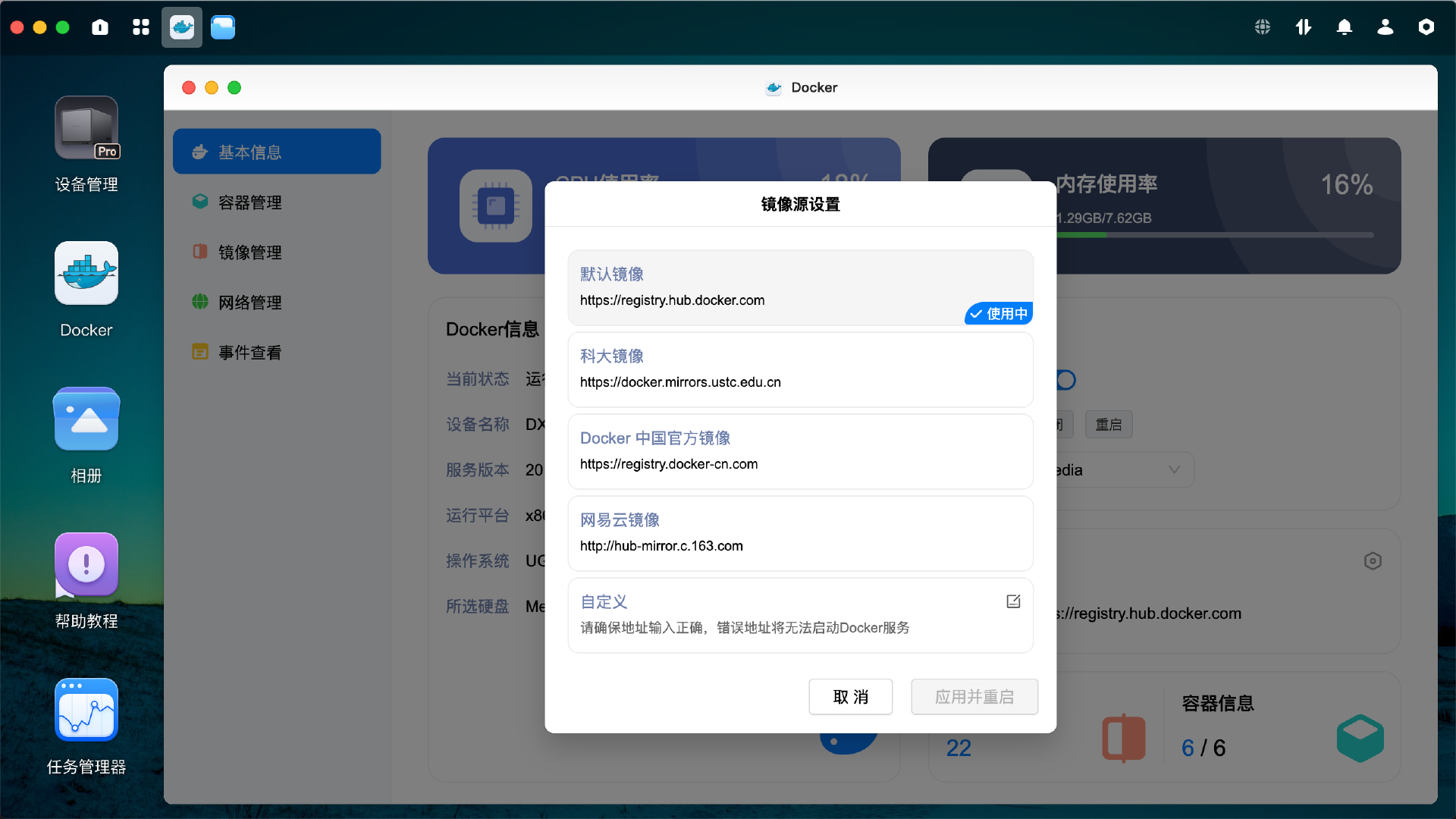Click the settings gear icon top right
This screenshot has height=819, width=1456.
[1426, 27]
